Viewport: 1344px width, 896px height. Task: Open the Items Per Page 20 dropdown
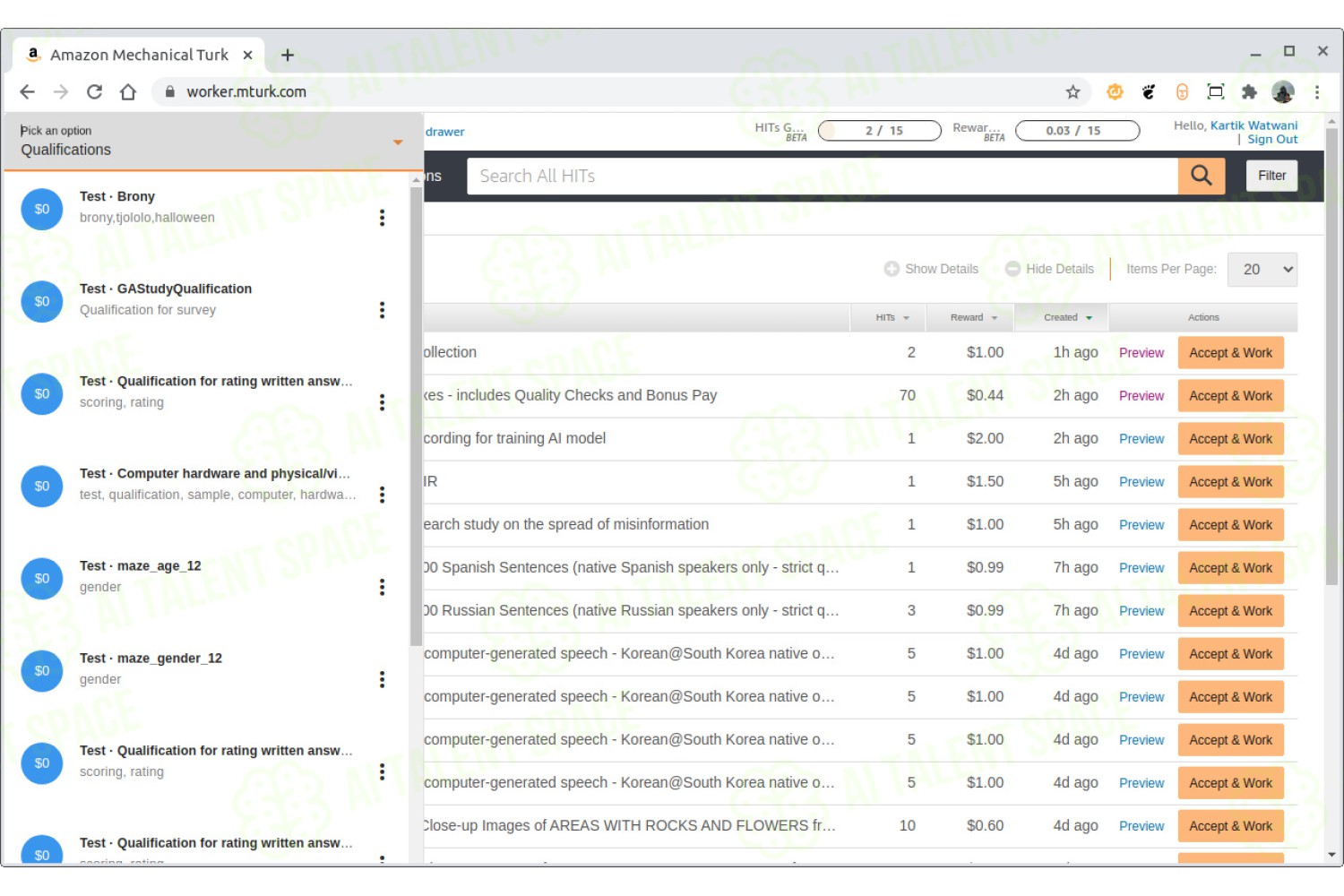1262,270
